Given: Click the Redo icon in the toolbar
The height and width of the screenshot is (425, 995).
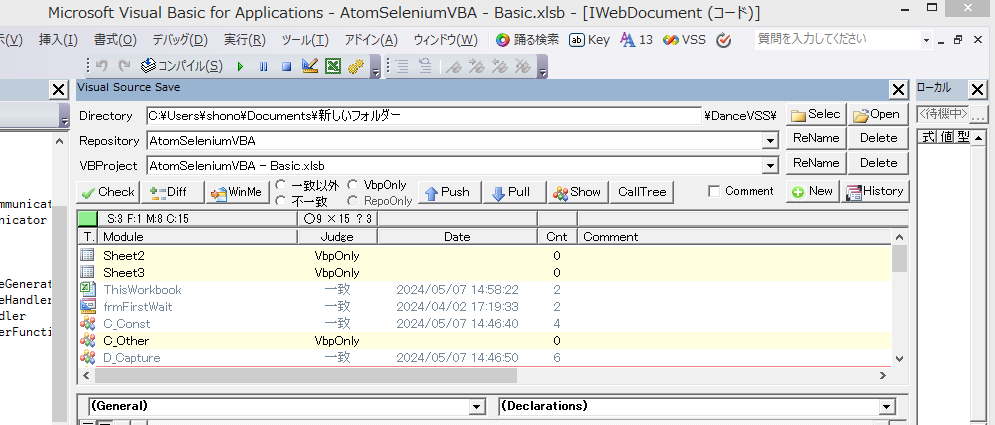Looking at the screenshot, I should 125,66.
